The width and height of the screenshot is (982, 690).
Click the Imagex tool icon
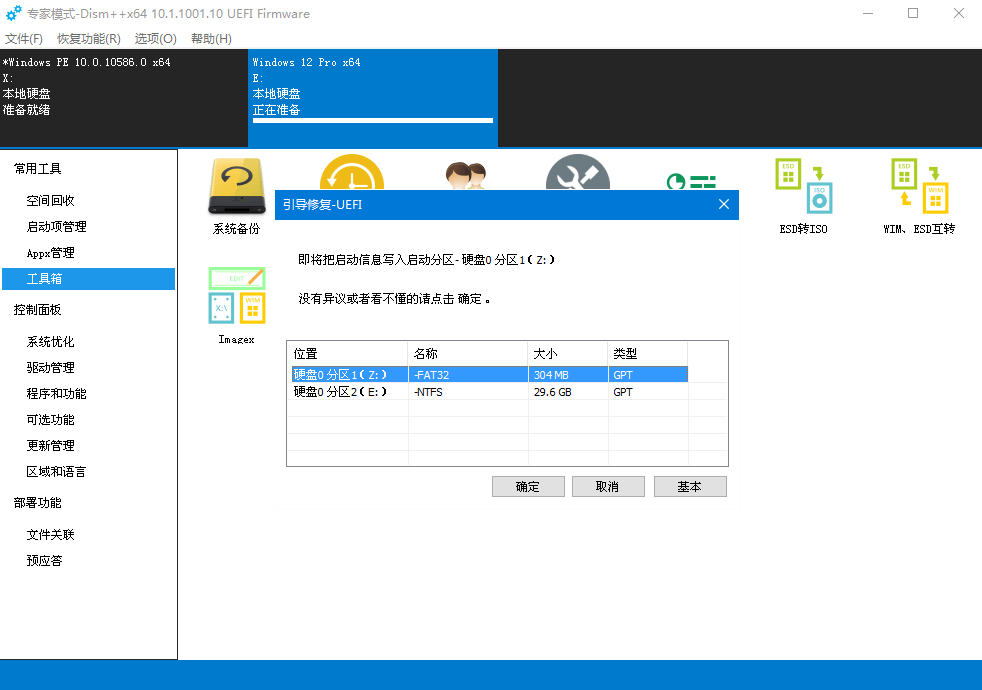[x=237, y=296]
